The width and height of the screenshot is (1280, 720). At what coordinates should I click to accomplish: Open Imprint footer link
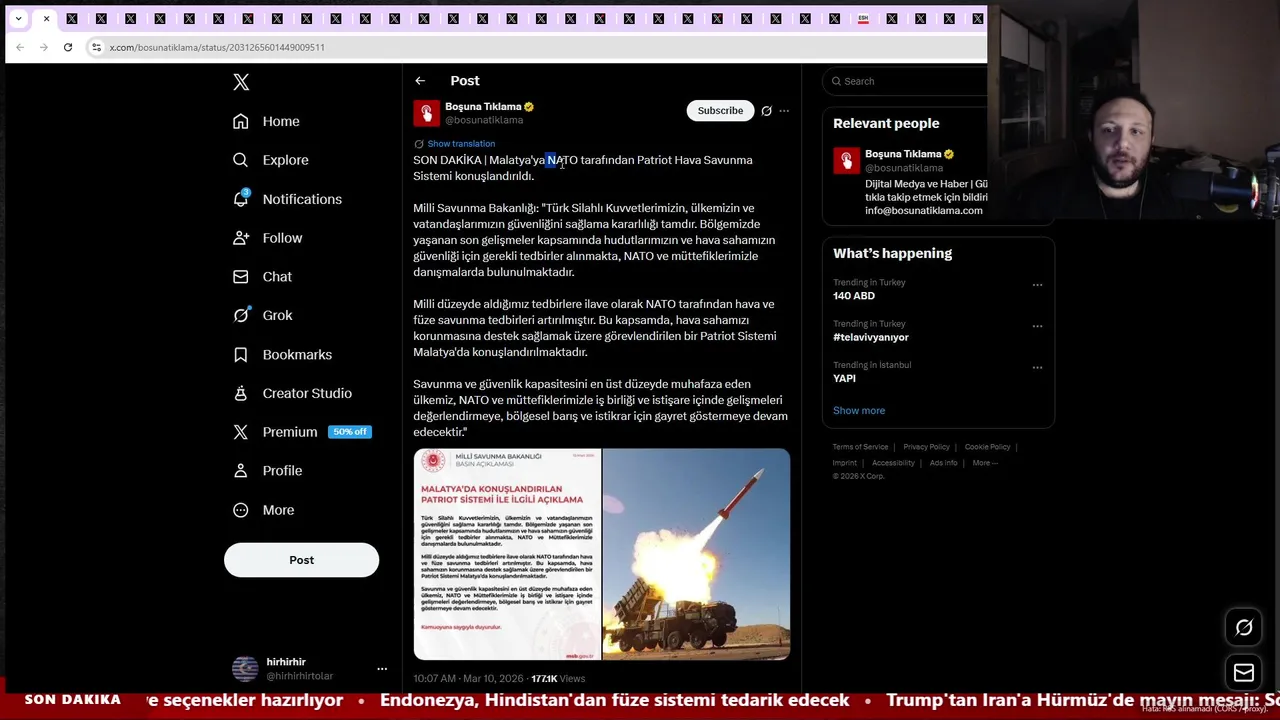845,463
